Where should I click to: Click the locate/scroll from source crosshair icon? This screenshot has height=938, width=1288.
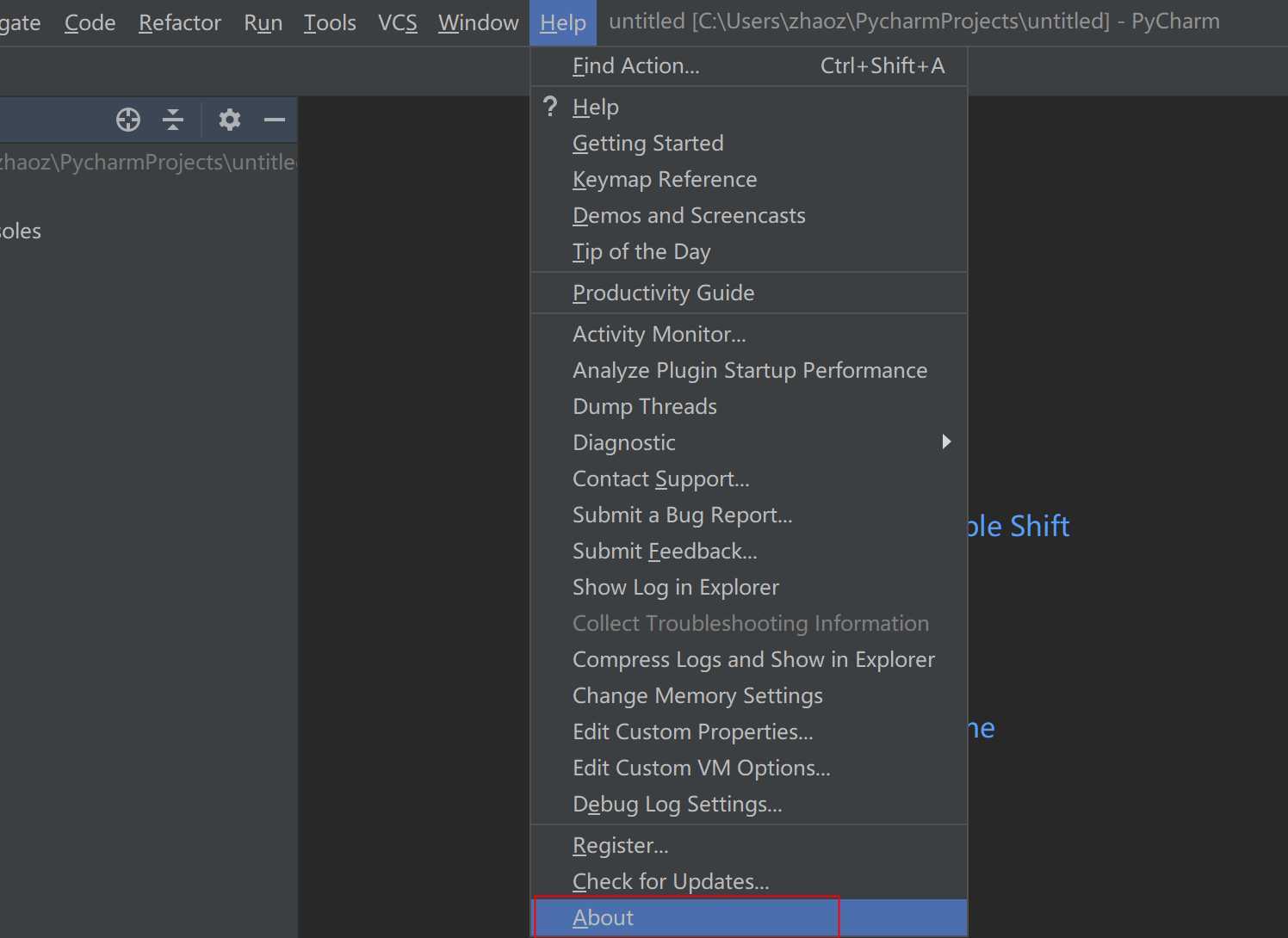[128, 120]
